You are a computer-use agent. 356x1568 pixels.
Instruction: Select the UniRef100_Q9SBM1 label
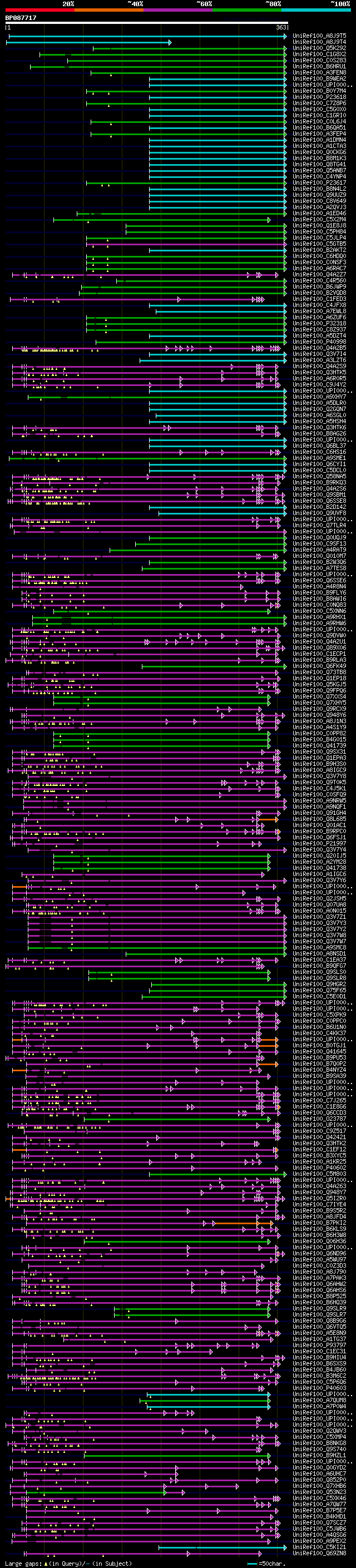pos(319,495)
